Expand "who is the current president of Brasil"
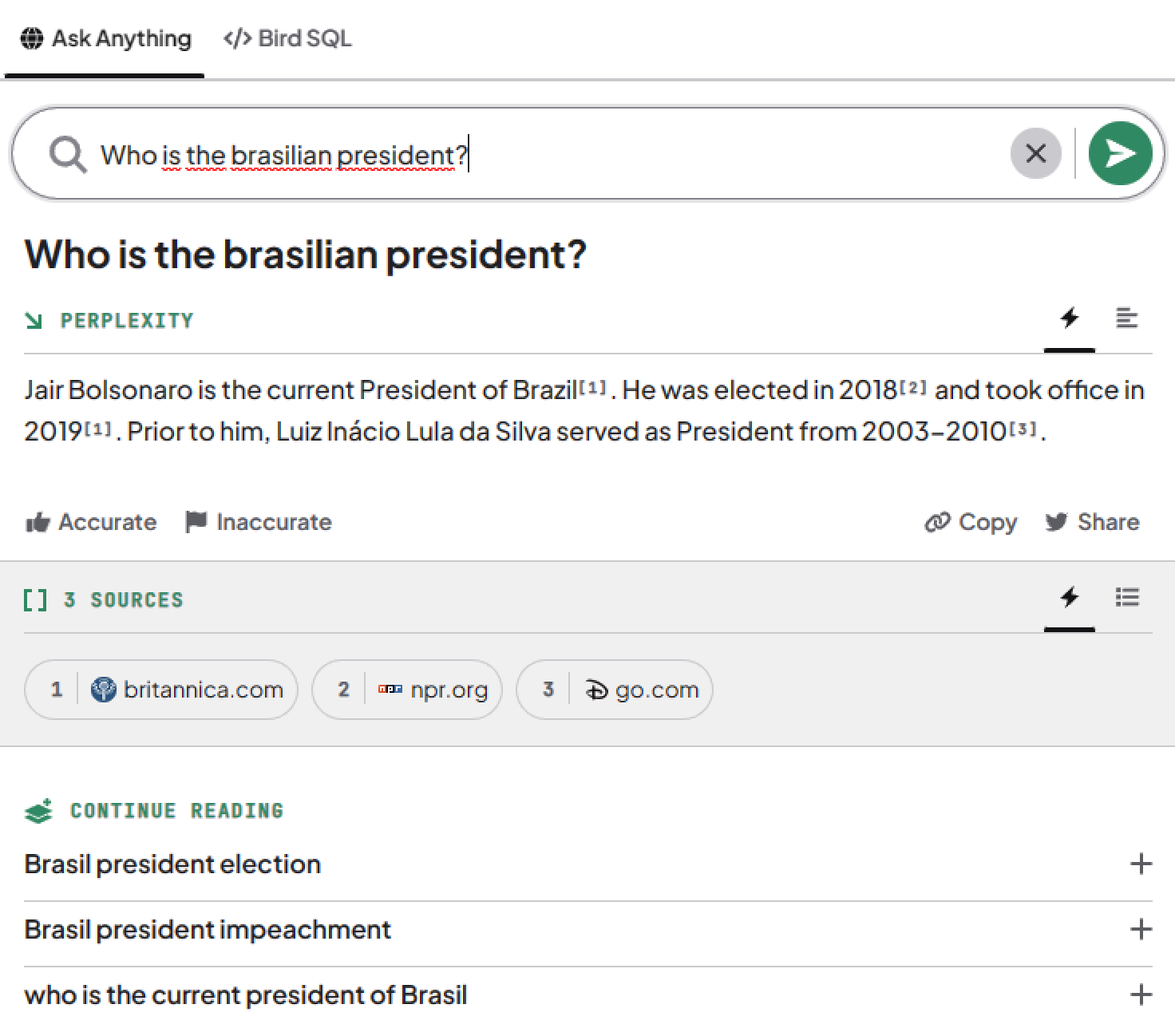The image size is (1175, 1036). pyautogui.click(x=1141, y=994)
